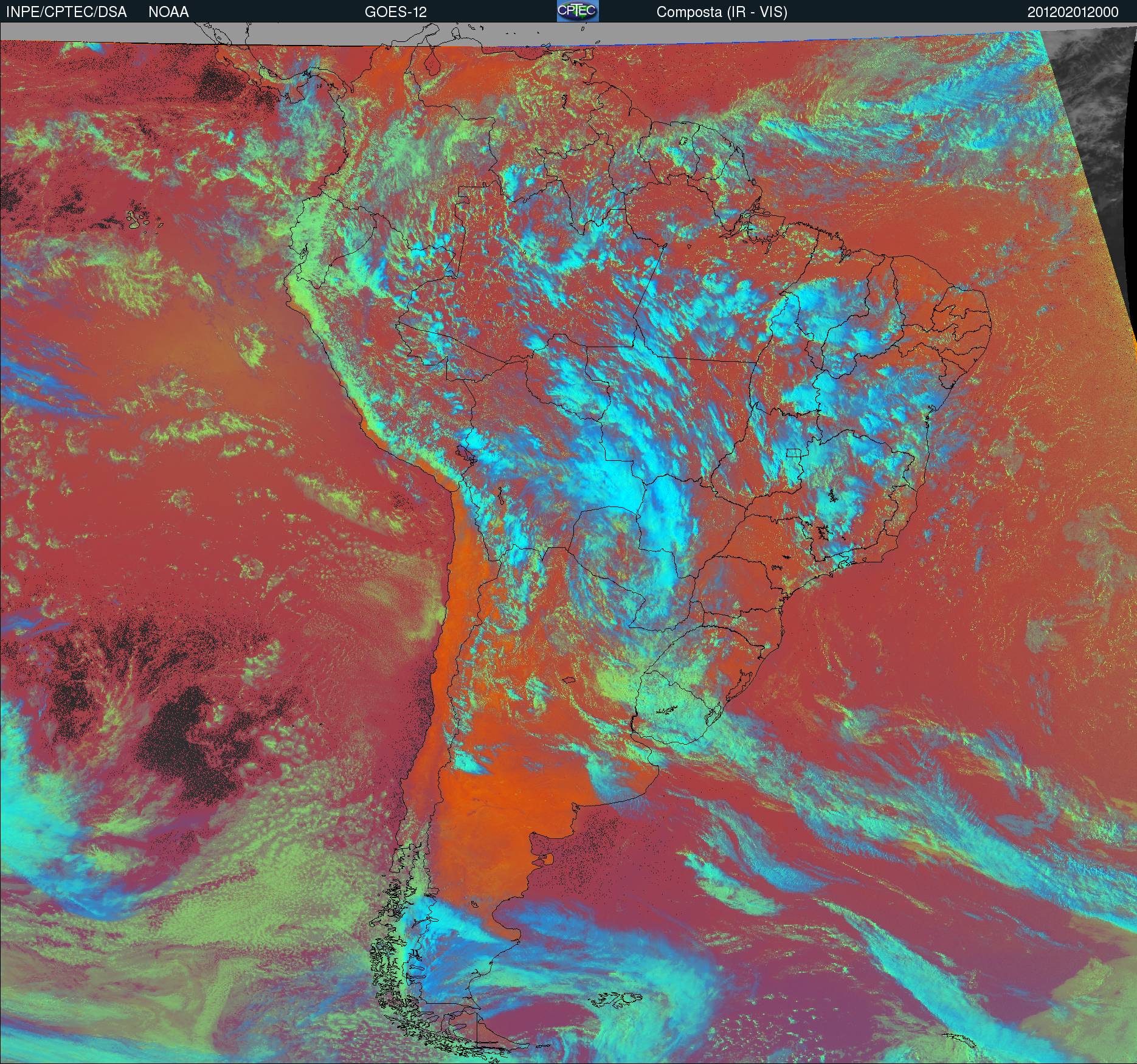The height and width of the screenshot is (1064, 1137).
Task: Click the CPTEC logo in the header
Action: 578,11
